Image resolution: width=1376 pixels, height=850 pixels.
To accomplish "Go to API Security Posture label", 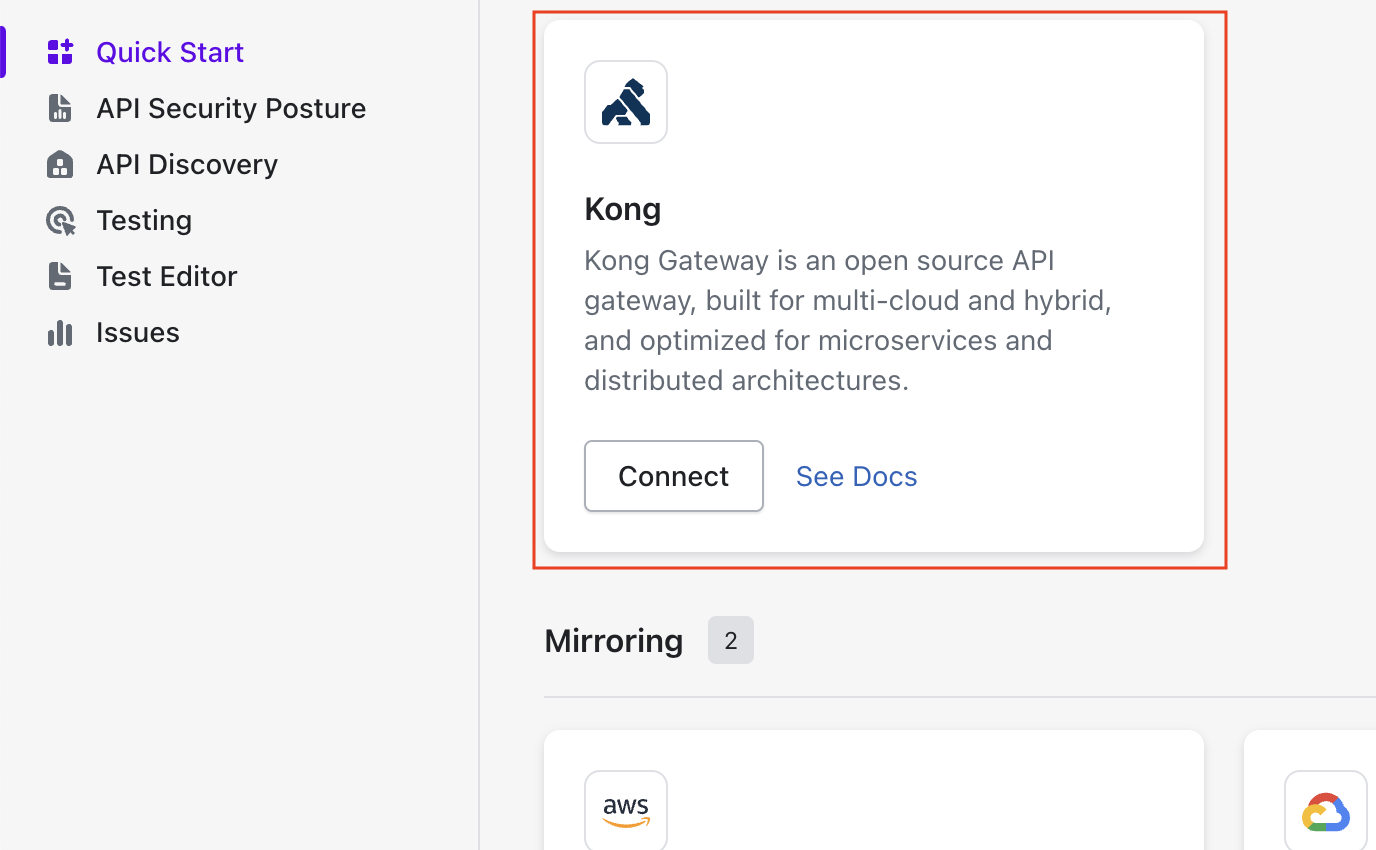I will click(x=231, y=108).
